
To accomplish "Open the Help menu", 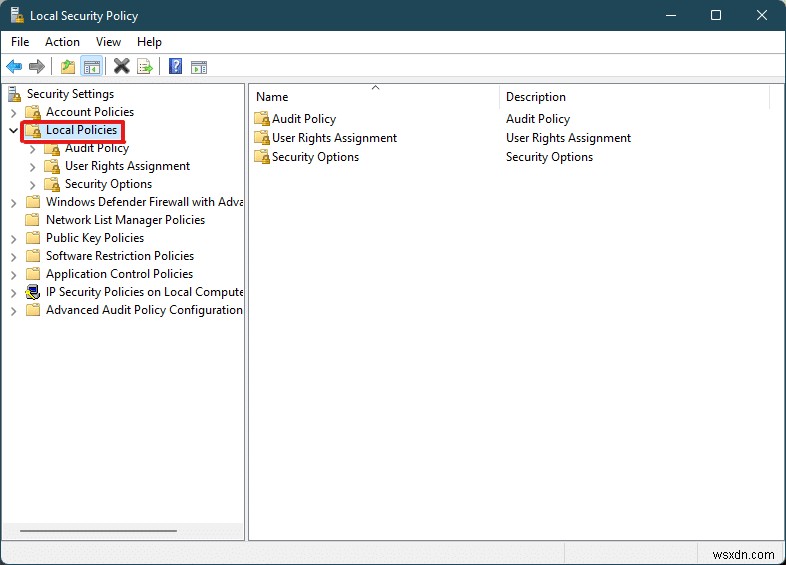I will (149, 42).
